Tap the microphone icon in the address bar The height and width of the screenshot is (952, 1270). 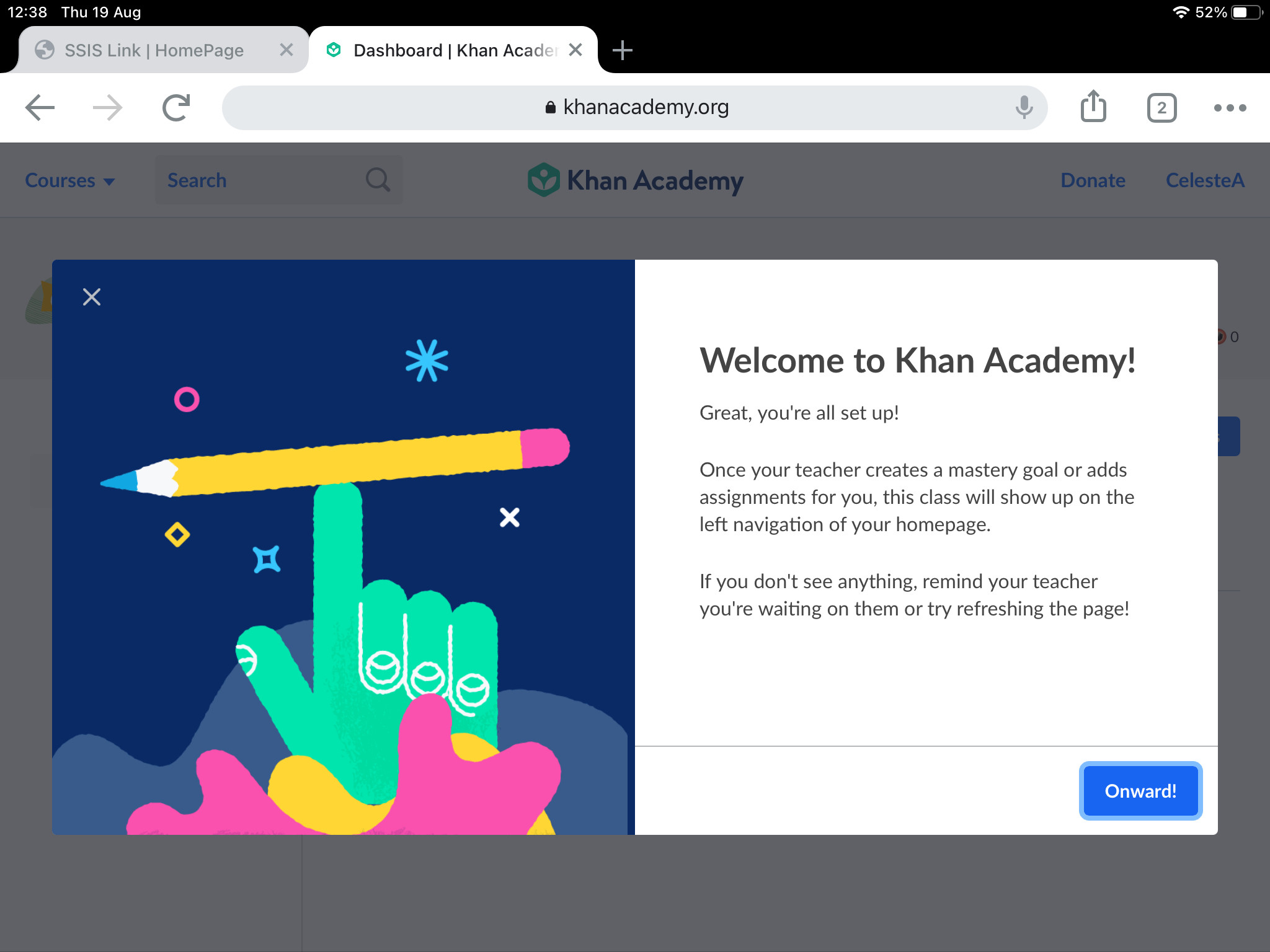(x=1024, y=108)
